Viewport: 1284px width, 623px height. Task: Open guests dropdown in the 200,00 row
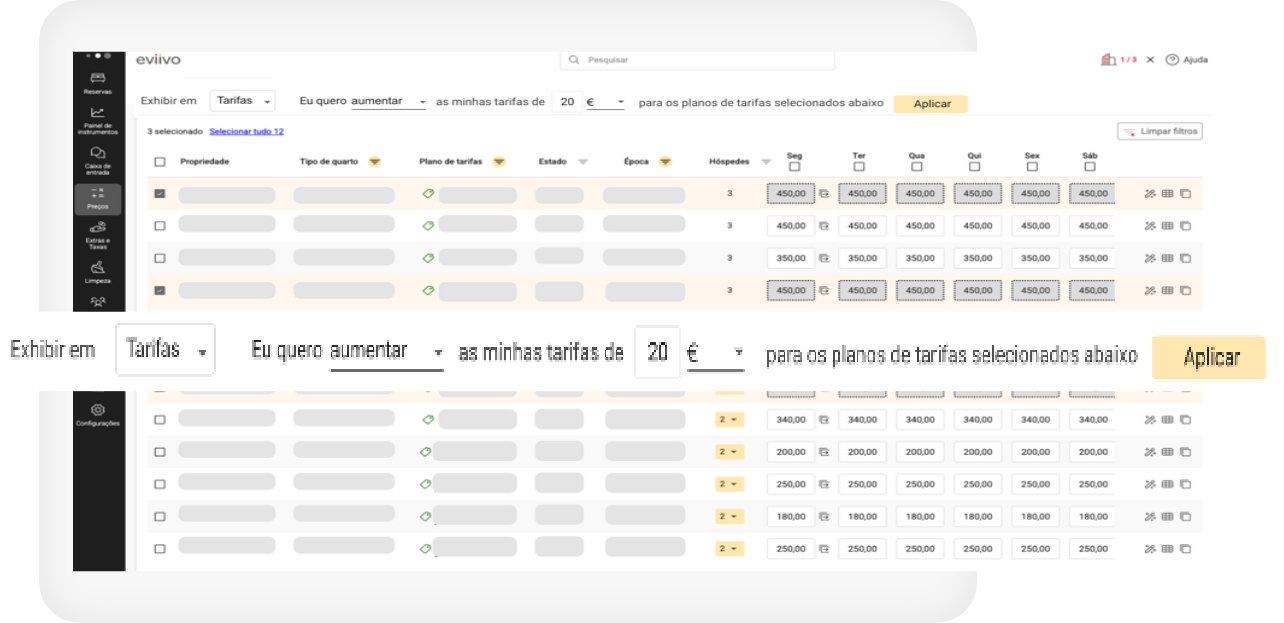(x=730, y=452)
